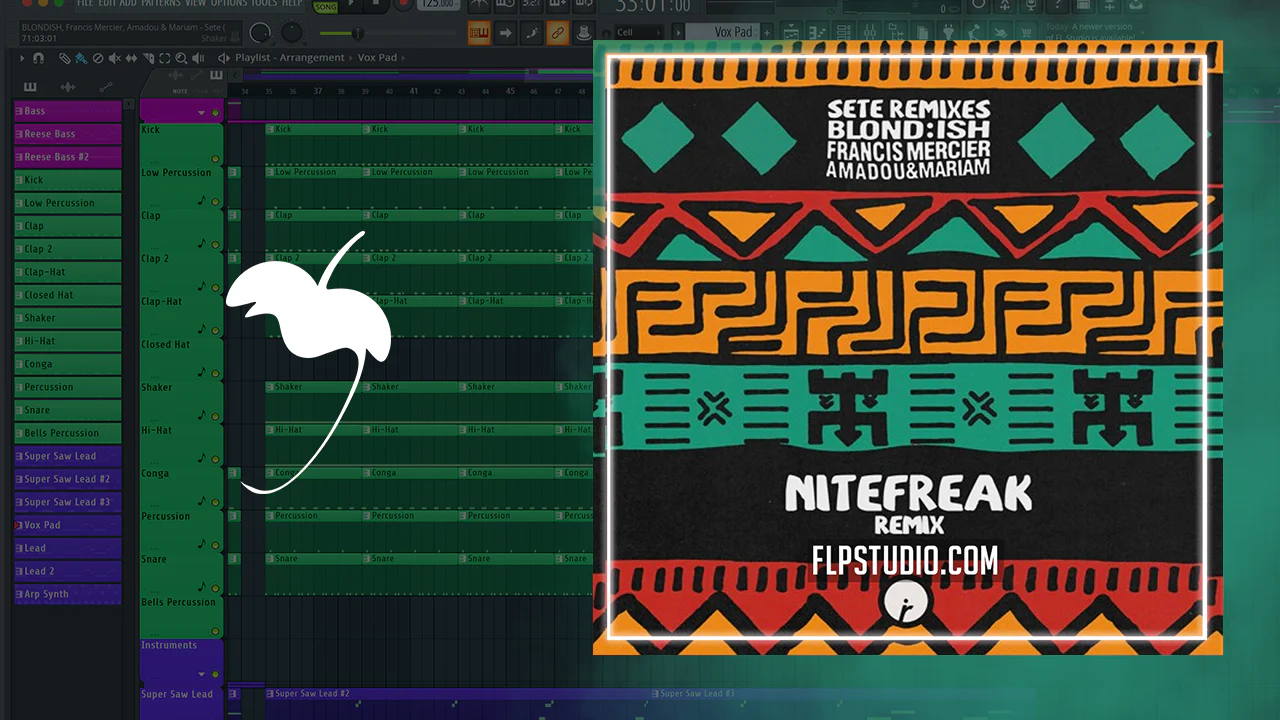Collapse the Instruments group track arrow
The image size is (1280, 720).
[x=201, y=674]
